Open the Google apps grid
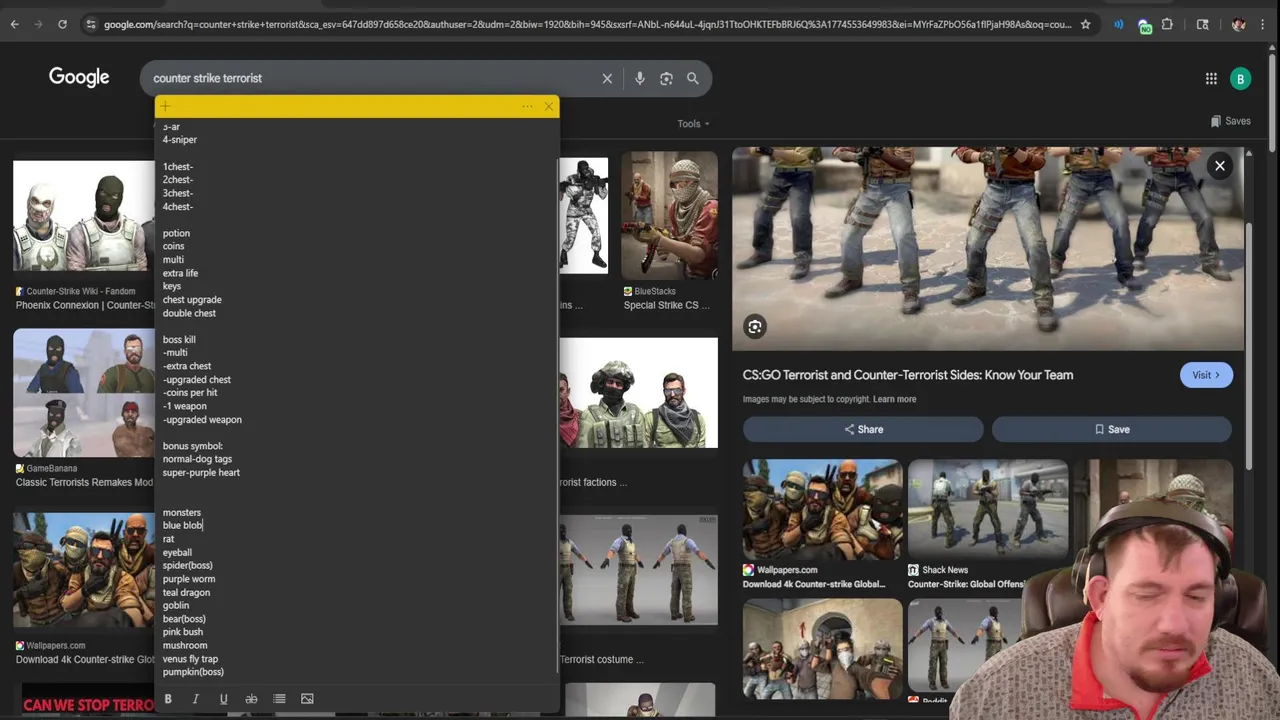The height and width of the screenshot is (720, 1280). (1211, 78)
